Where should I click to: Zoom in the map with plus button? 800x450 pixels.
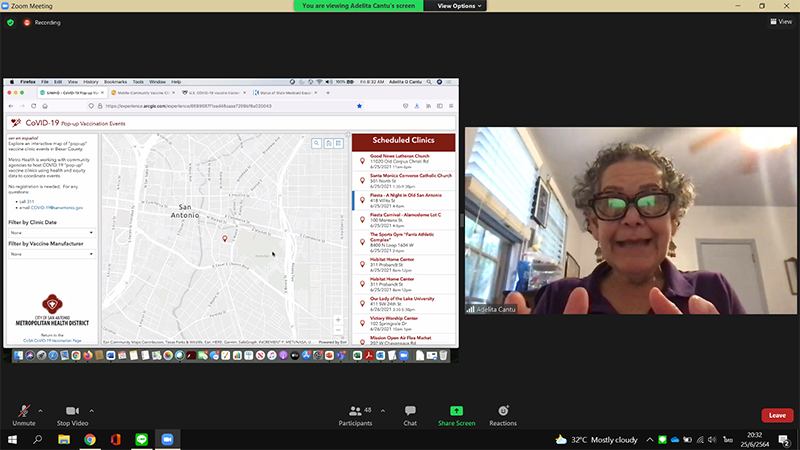pos(338,320)
